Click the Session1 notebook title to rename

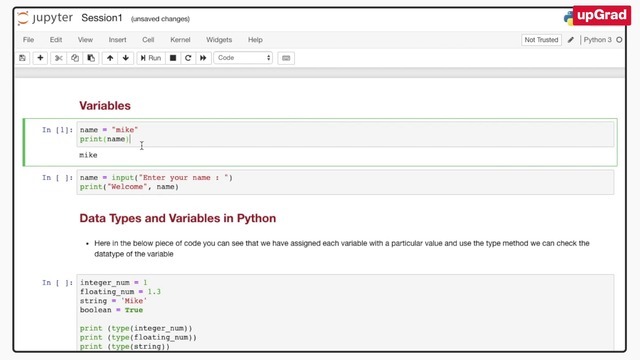click(x=102, y=18)
